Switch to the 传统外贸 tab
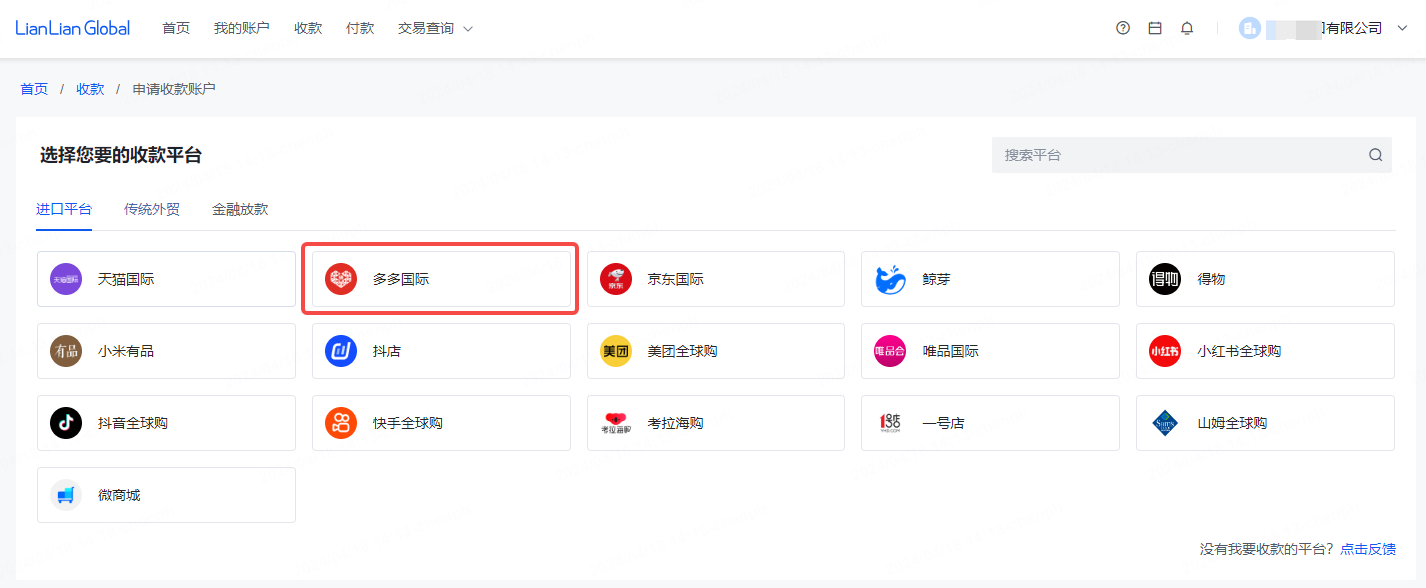 (x=152, y=210)
